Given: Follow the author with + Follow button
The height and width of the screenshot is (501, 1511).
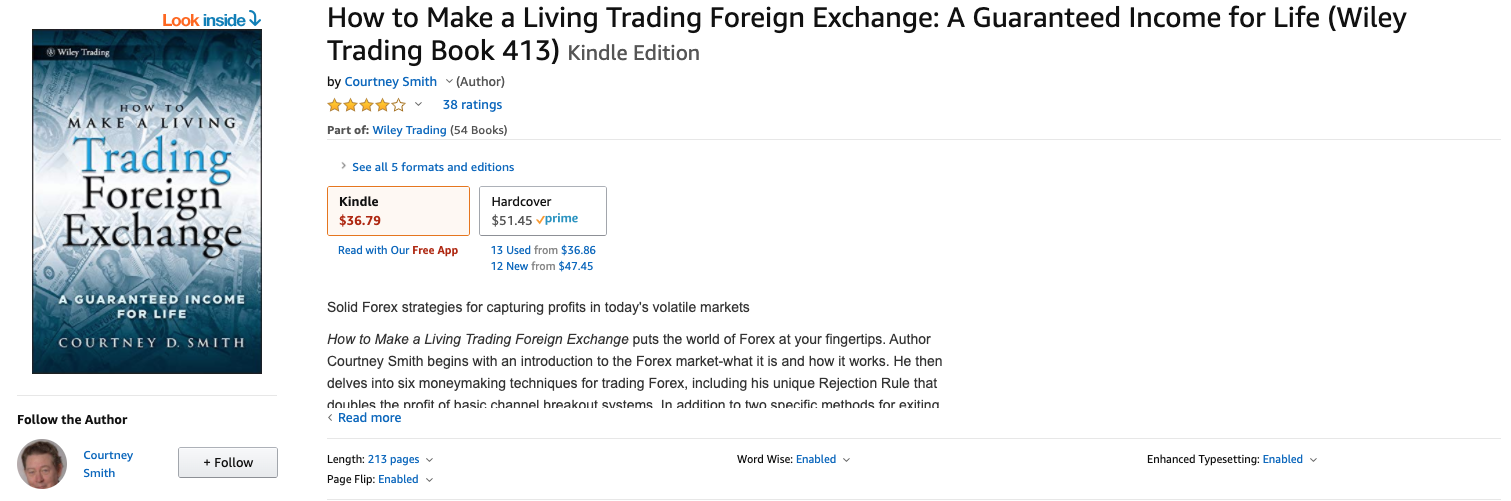Looking at the screenshot, I should [228, 463].
